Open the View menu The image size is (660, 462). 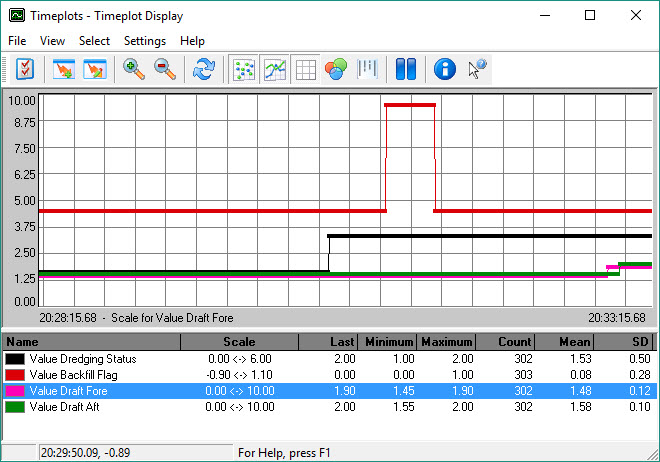52,41
